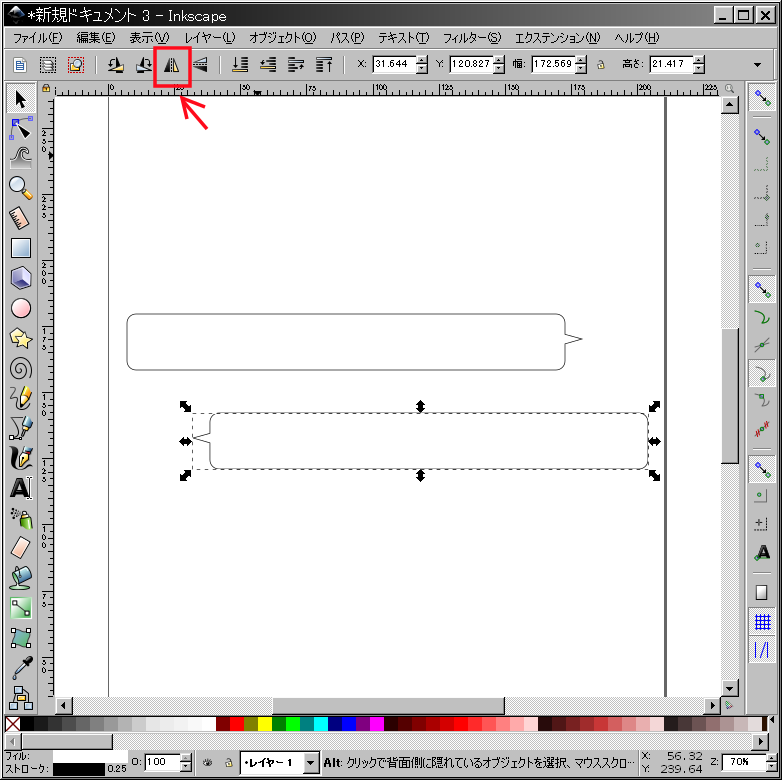Flip selected object horizontally
782x780 pixels.
(172, 64)
